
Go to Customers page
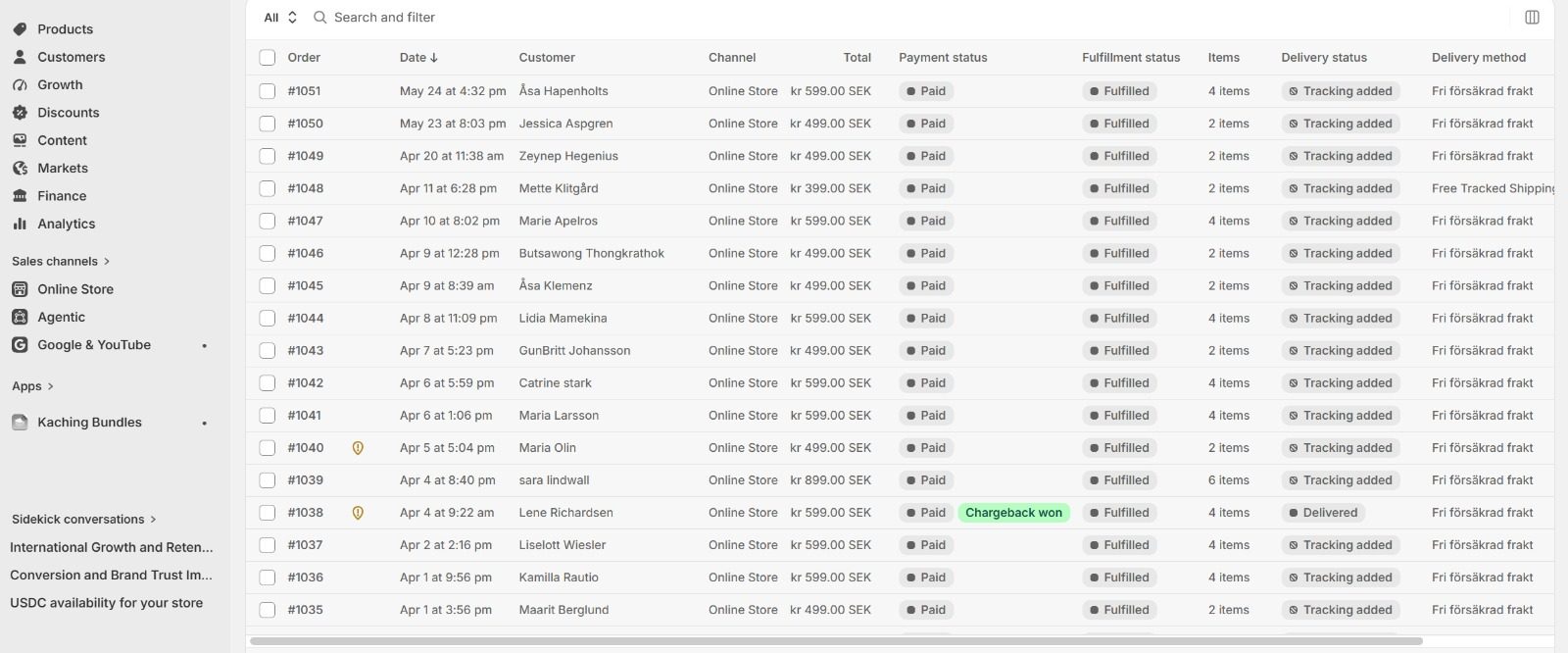[x=71, y=57]
